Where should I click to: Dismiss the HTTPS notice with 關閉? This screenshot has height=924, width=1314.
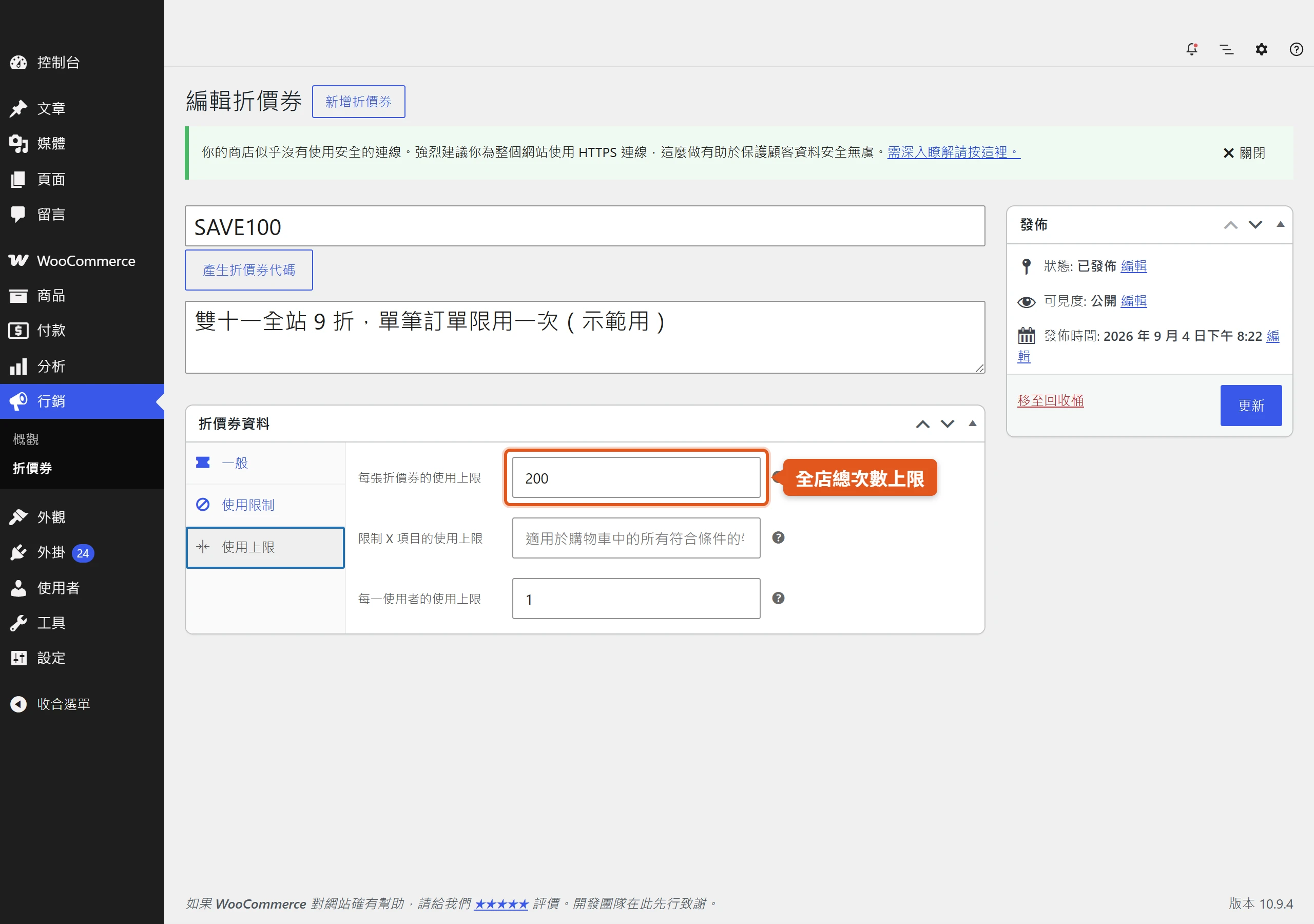click(x=1244, y=153)
